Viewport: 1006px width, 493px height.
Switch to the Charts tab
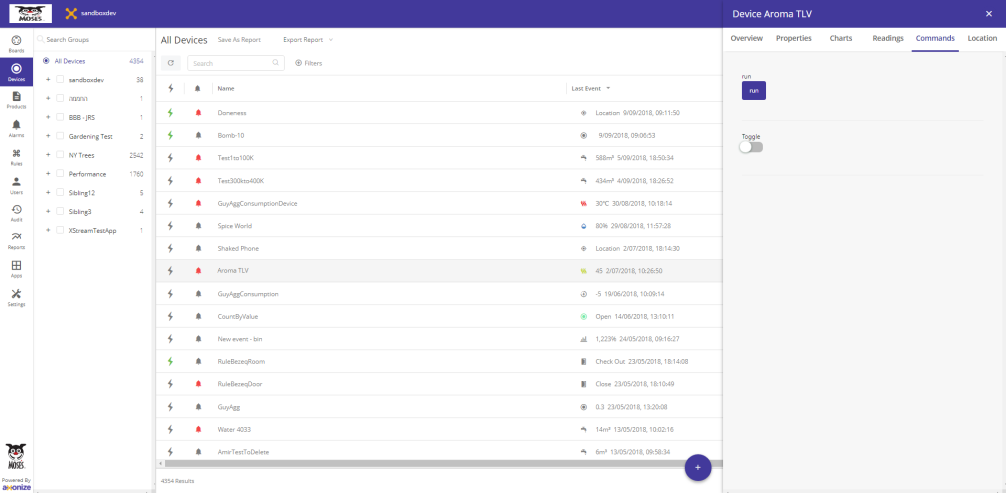[x=840, y=38]
